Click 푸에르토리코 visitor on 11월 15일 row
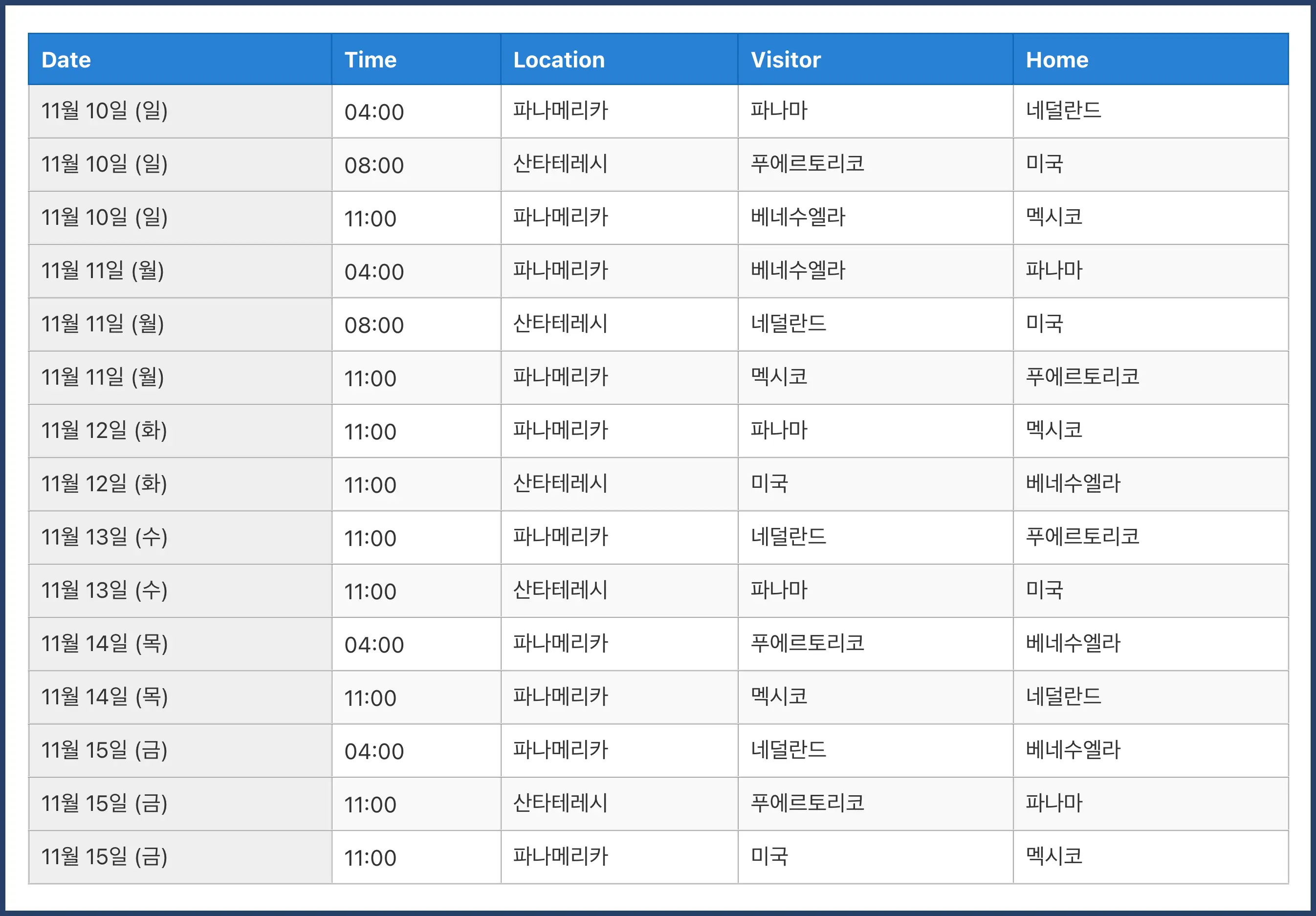Screen dimensions: 1316x916 point(807,804)
